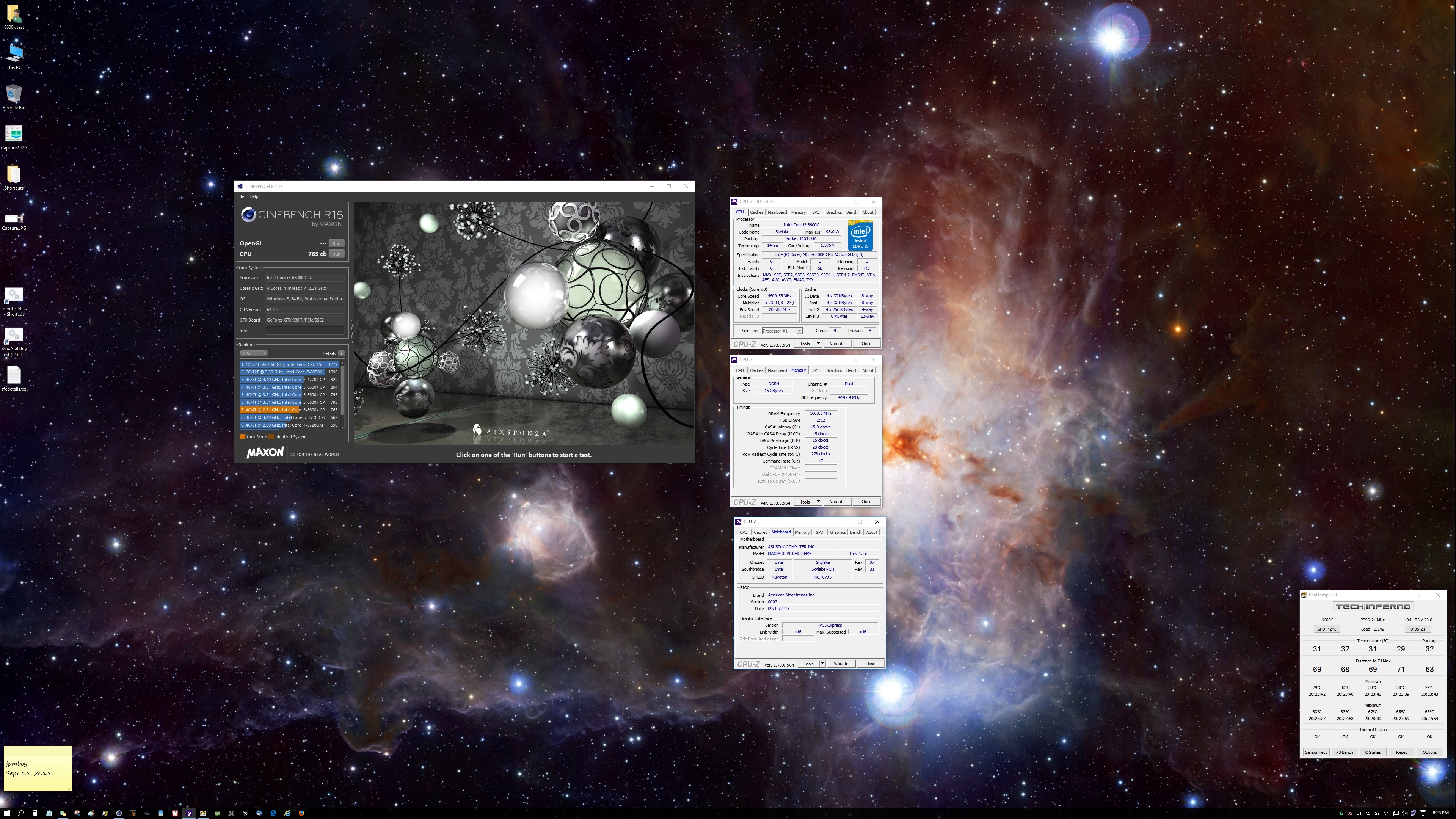Click Reset in RealTemp
The height and width of the screenshot is (819, 1456).
[1401, 752]
